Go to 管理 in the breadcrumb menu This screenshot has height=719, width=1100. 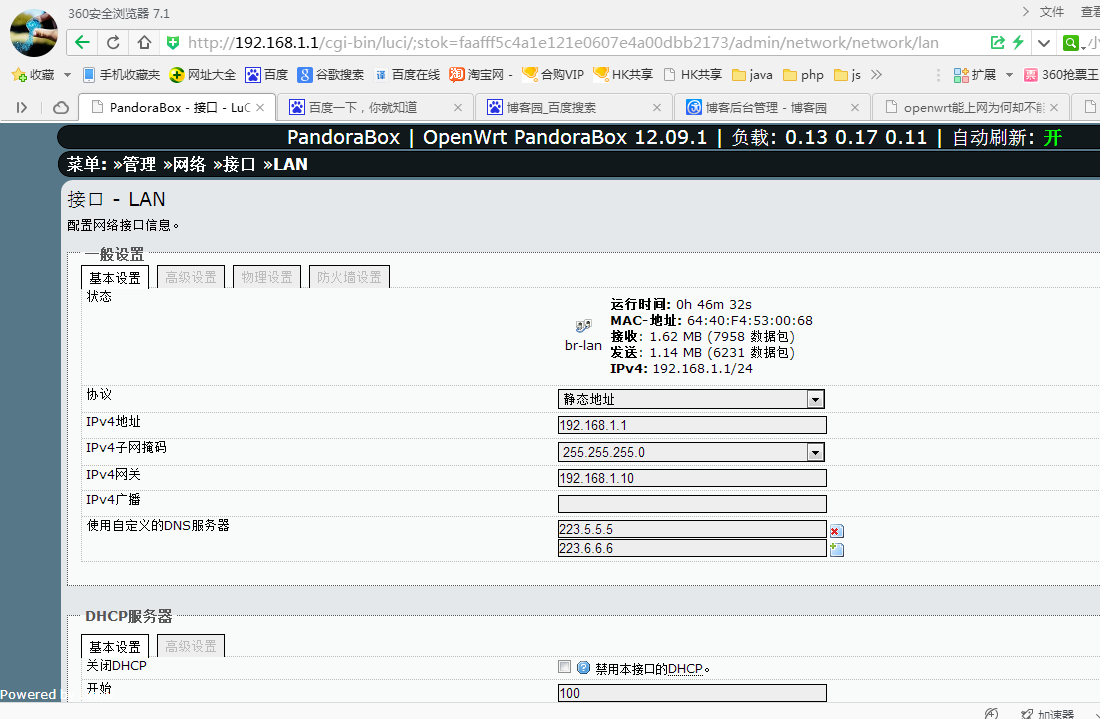click(x=140, y=164)
